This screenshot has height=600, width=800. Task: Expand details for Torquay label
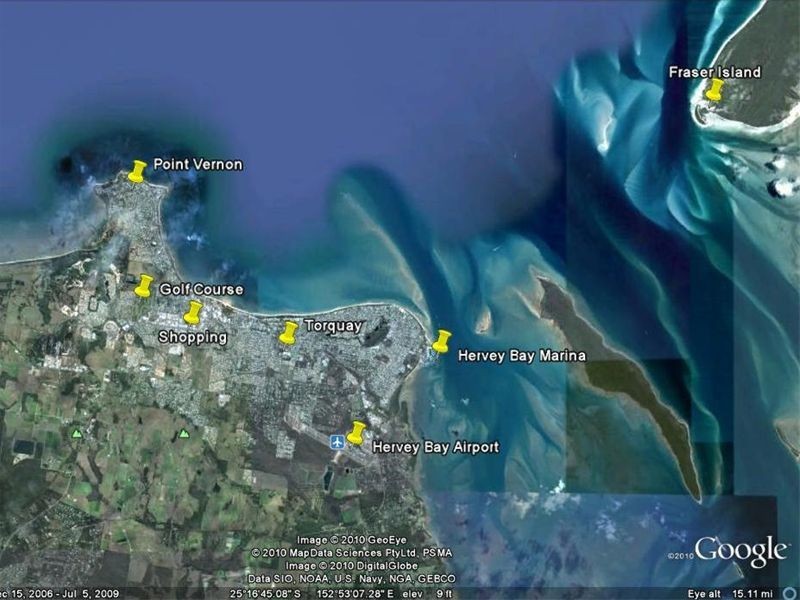[332, 325]
